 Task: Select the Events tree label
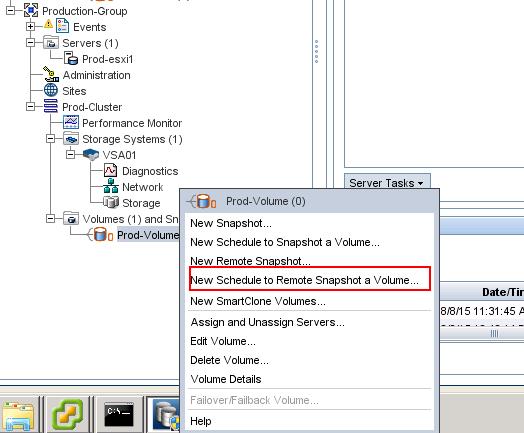[x=90, y=27]
